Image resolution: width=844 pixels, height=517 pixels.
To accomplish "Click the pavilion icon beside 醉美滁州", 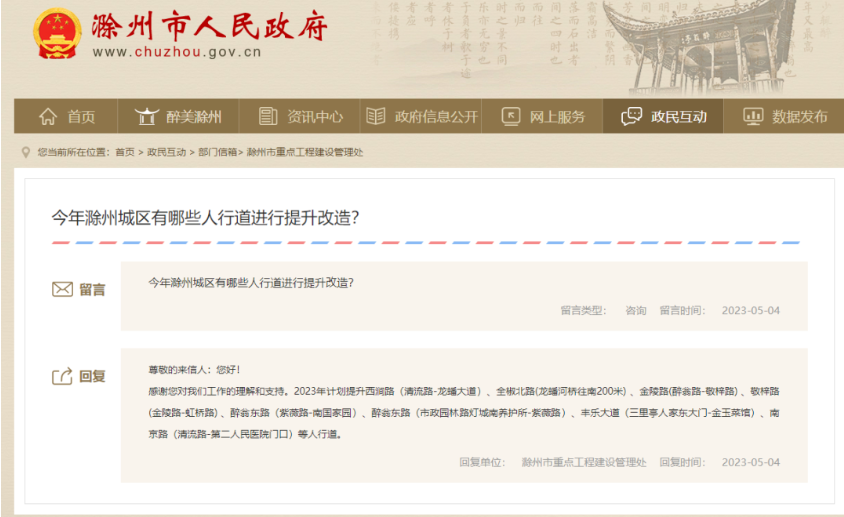I will [147, 116].
